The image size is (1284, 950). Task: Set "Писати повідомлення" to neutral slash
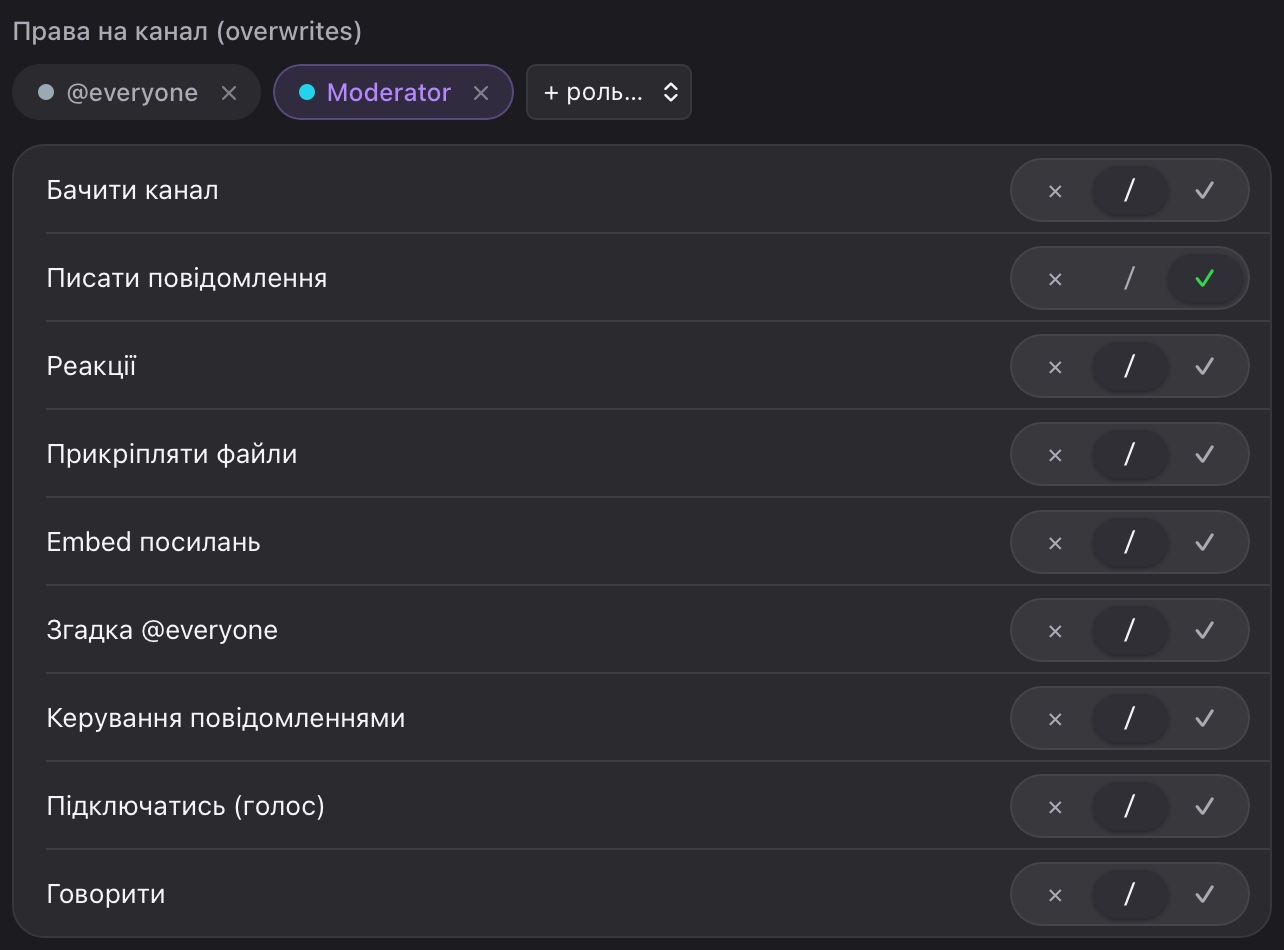coord(1130,278)
